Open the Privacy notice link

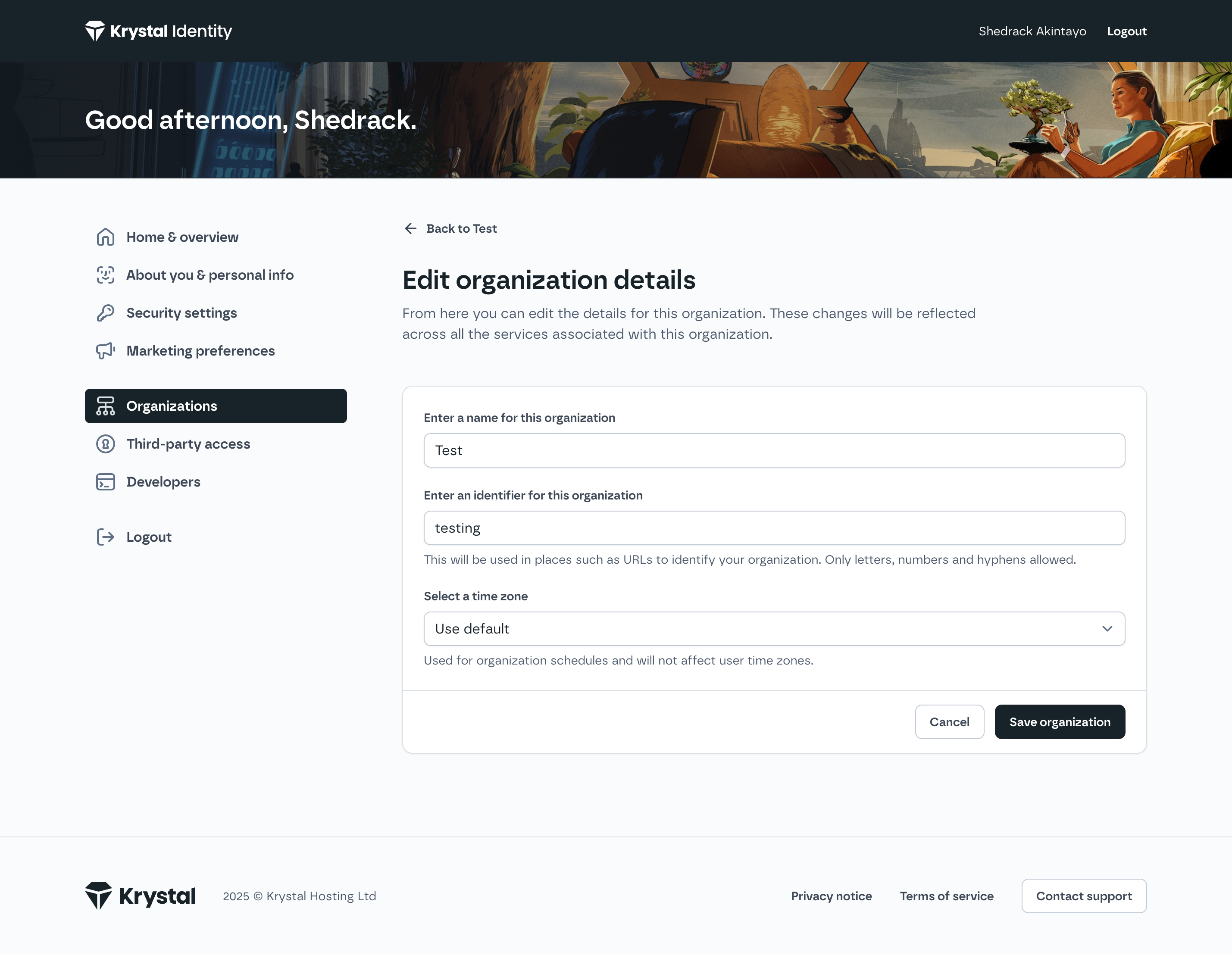tap(832, 896)
